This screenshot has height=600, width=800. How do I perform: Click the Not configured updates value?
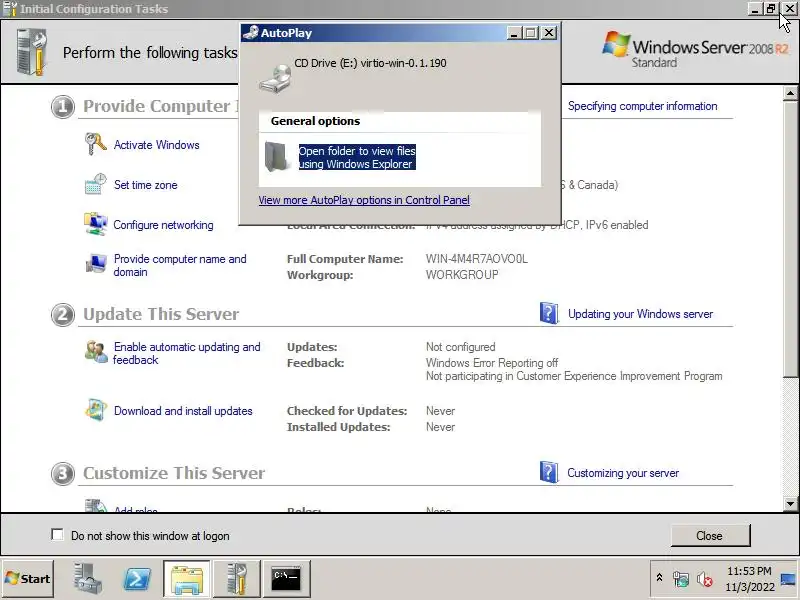(460, 347)
